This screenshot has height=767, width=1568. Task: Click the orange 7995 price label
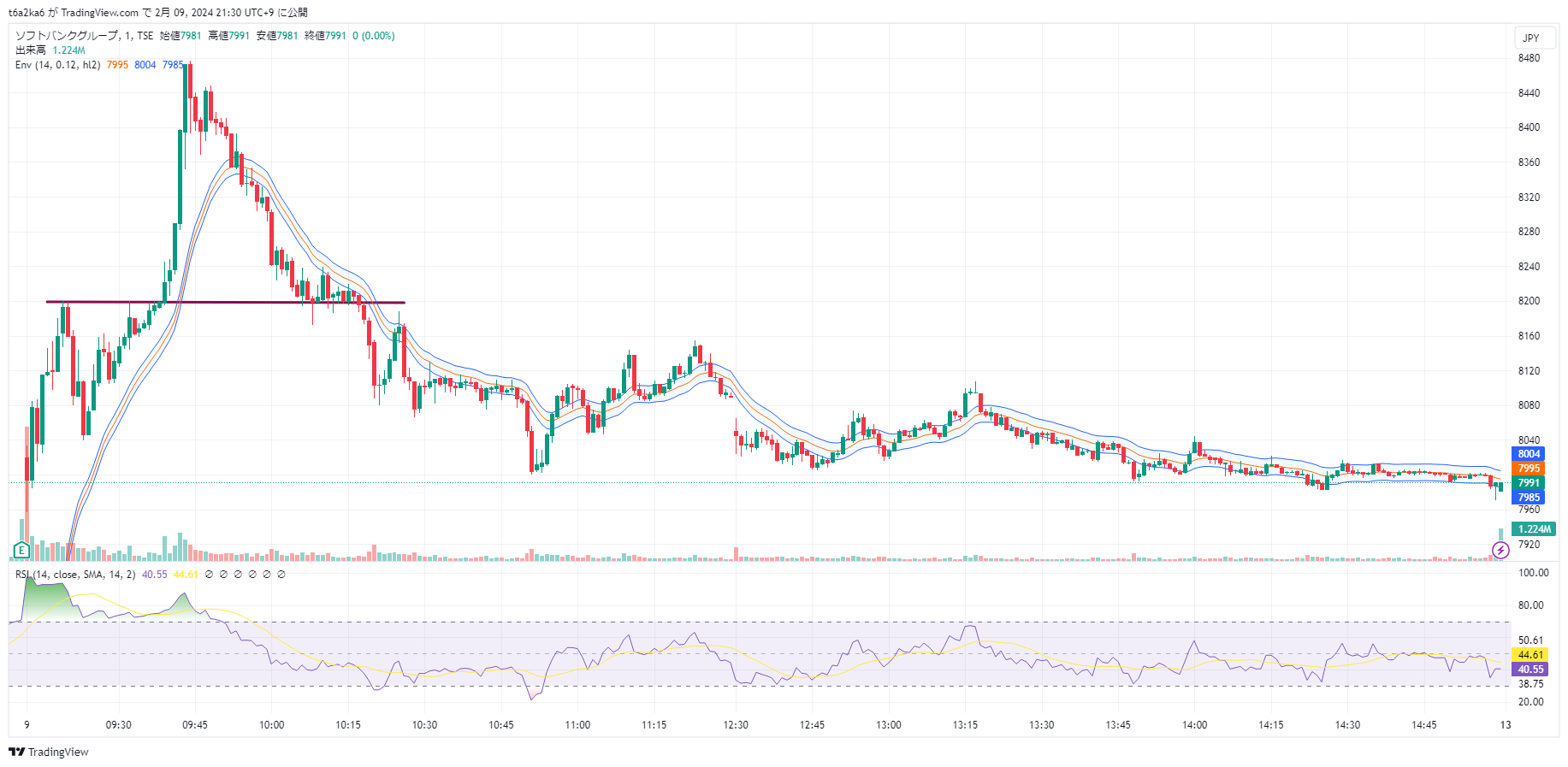pyautogui.click(x=1529, y=469)
